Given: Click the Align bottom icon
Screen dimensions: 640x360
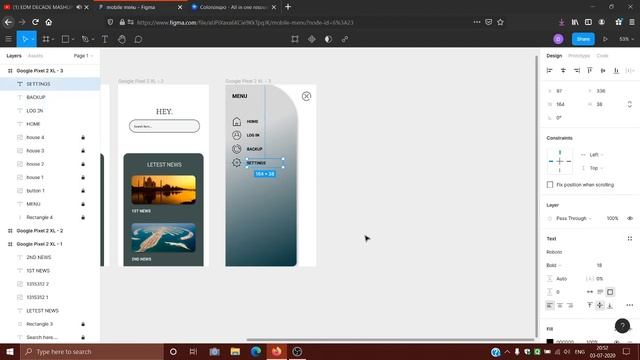Looking at the screenshot, I should pyautogui.click(x=616, y=71).
